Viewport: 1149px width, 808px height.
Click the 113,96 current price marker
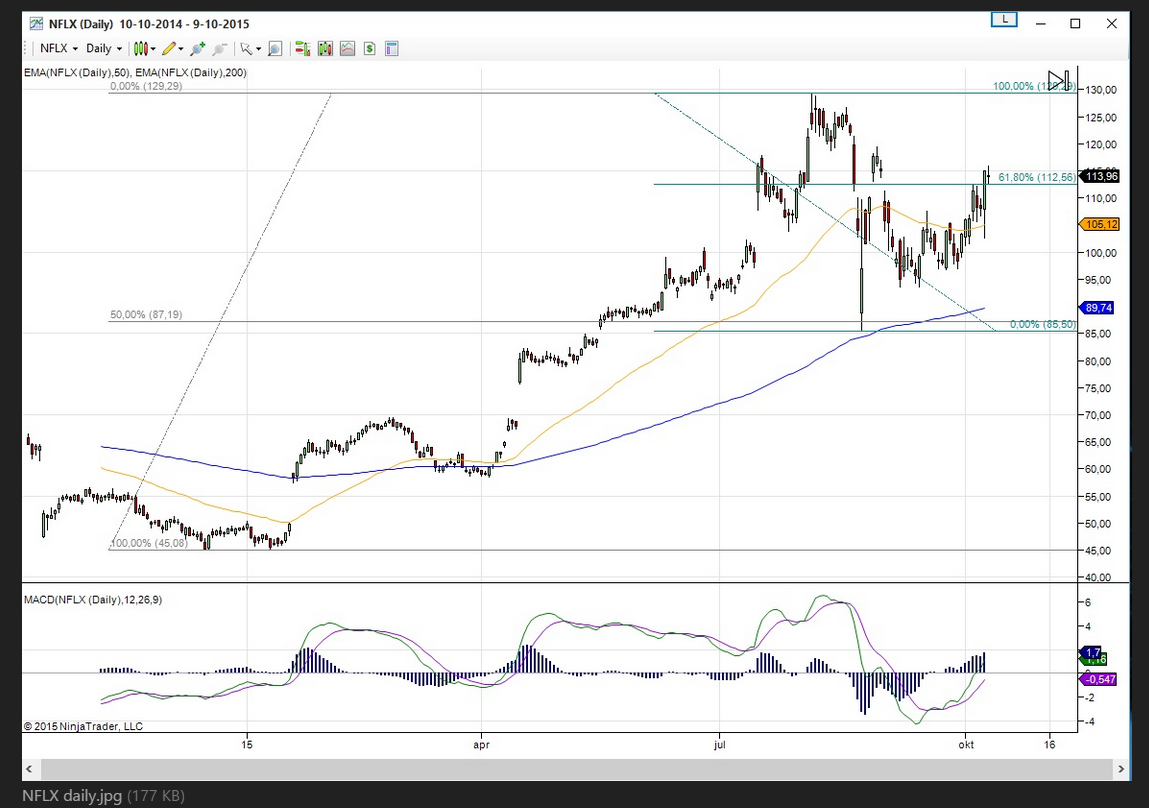(1101, 176)
